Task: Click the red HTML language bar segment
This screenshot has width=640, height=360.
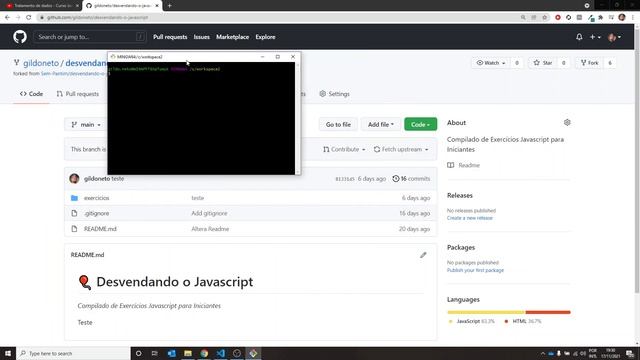Action: [548, 312]
